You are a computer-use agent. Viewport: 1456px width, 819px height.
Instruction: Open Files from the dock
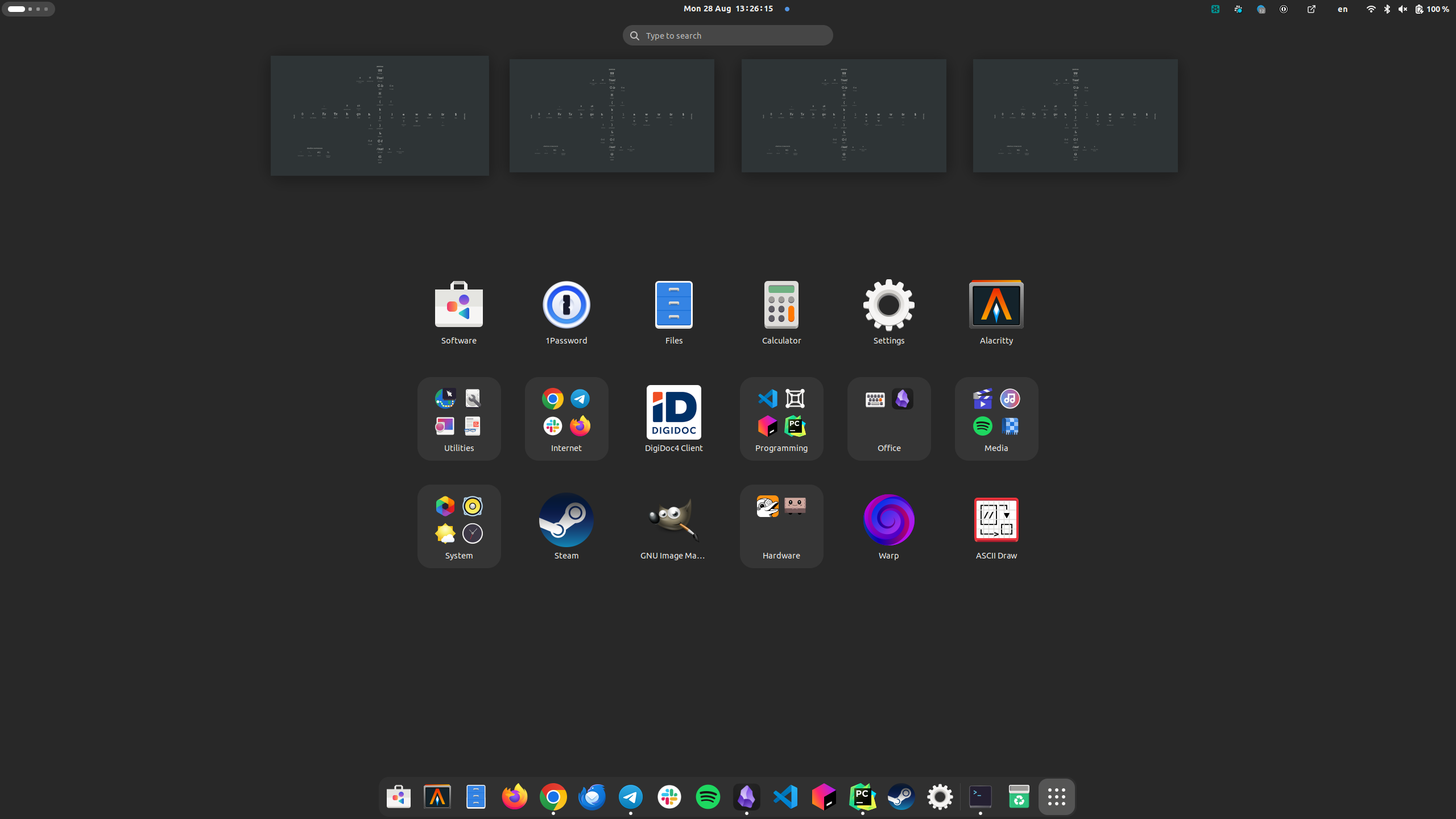pyautogui.click(x=476, y=796)
